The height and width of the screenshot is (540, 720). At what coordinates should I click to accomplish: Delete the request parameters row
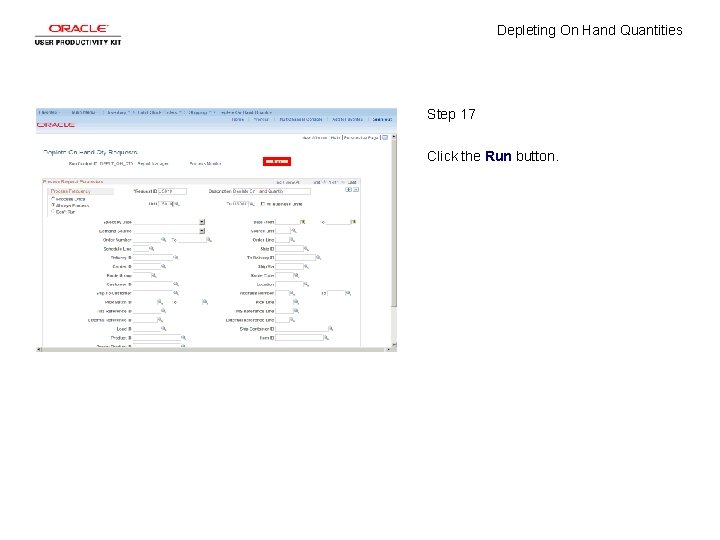(356, 190)
